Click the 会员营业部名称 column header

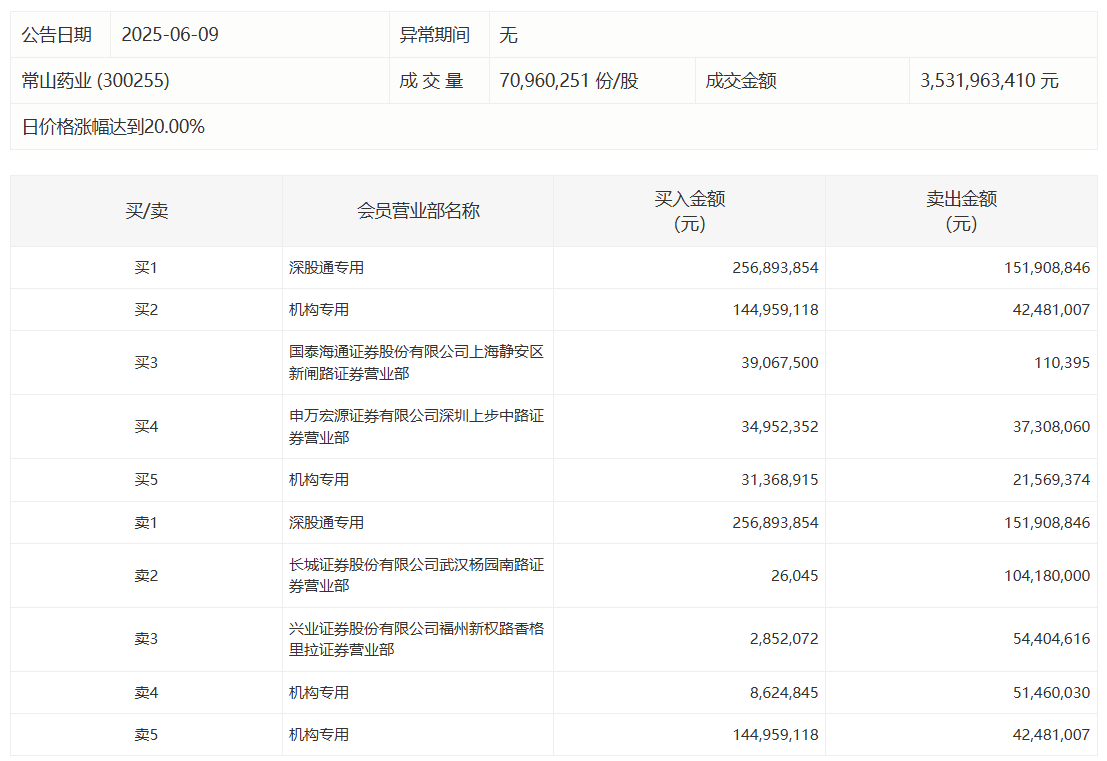point(418,211)
